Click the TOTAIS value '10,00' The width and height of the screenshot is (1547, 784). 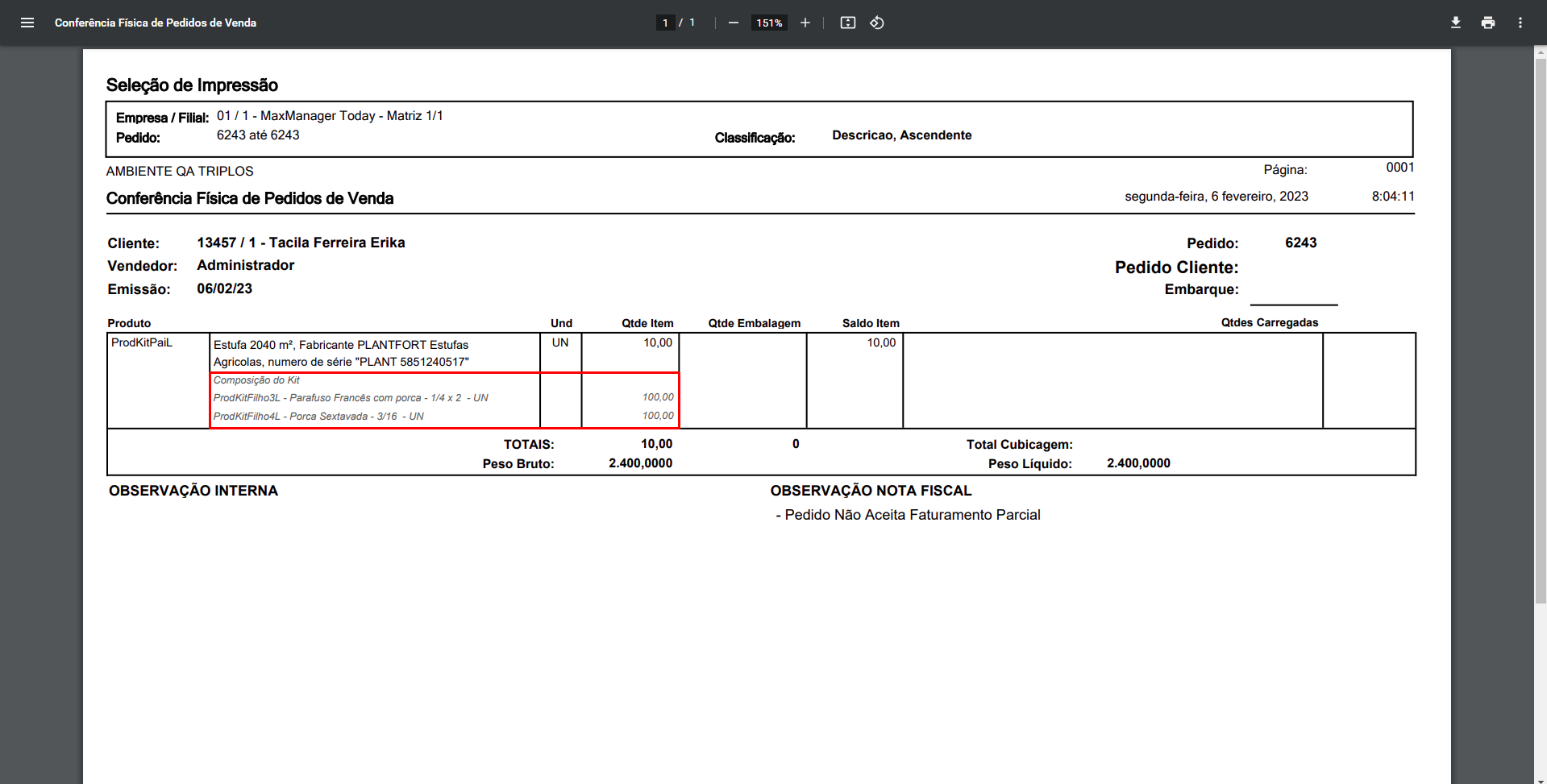point(656,444)
